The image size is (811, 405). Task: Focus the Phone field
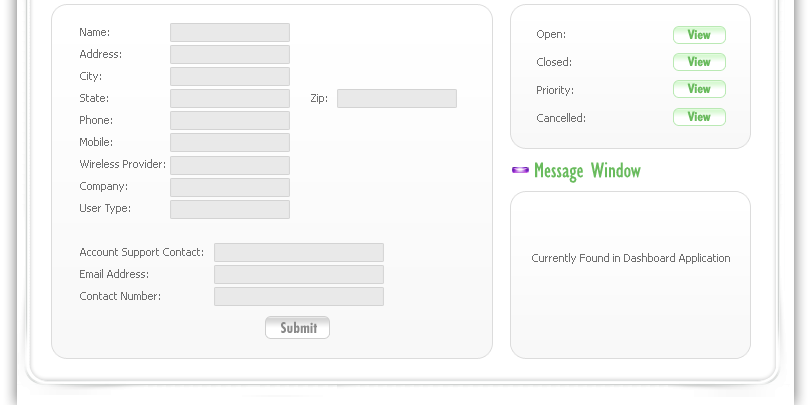230,121
